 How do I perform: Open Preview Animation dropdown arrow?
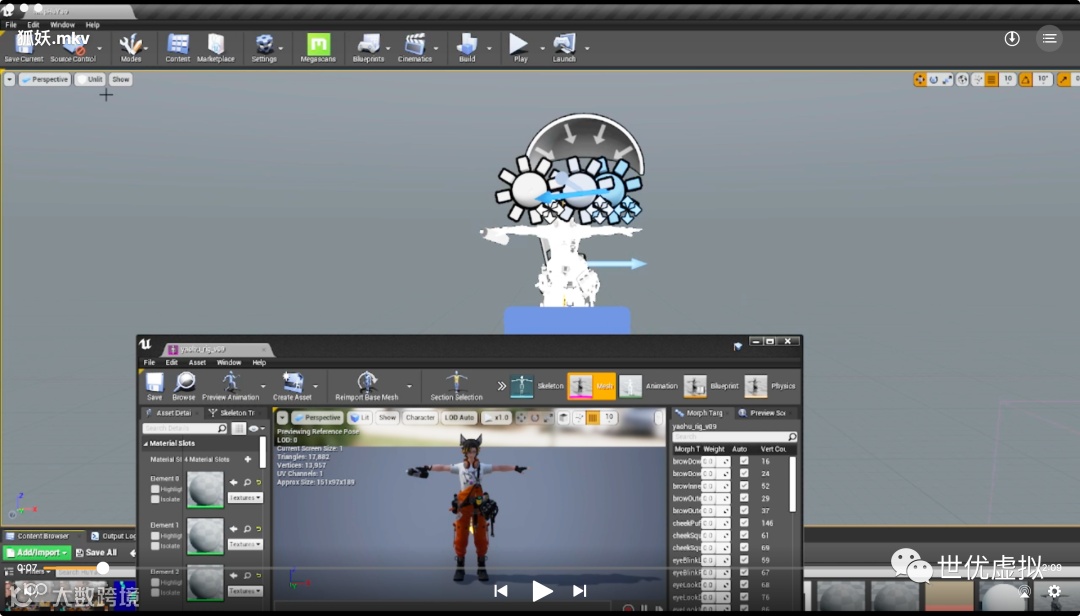[263, 387]
